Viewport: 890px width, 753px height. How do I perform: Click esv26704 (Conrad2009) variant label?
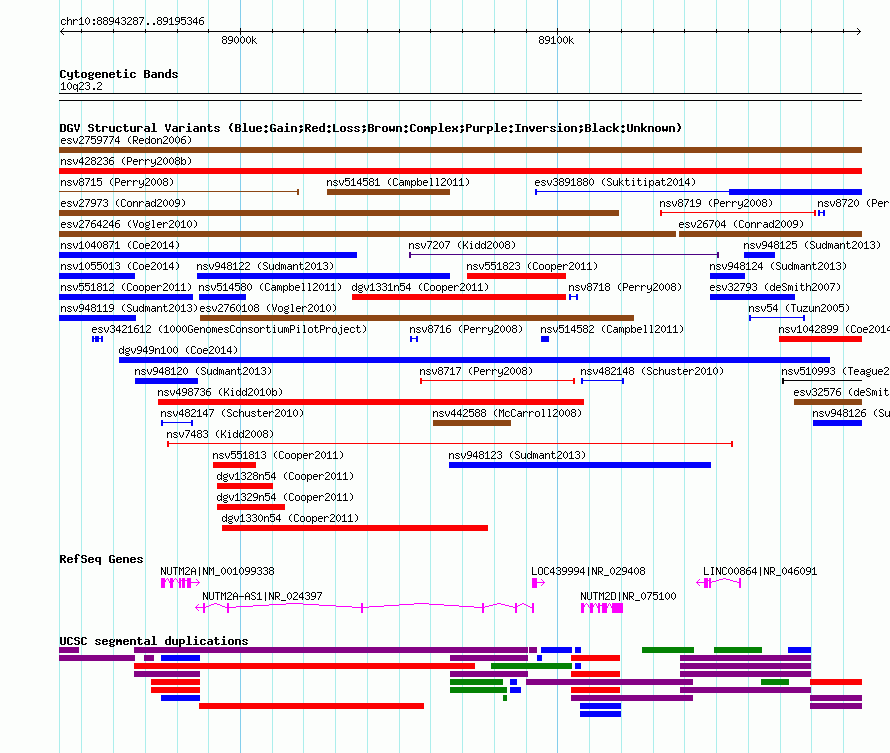(x=741, y=224)
